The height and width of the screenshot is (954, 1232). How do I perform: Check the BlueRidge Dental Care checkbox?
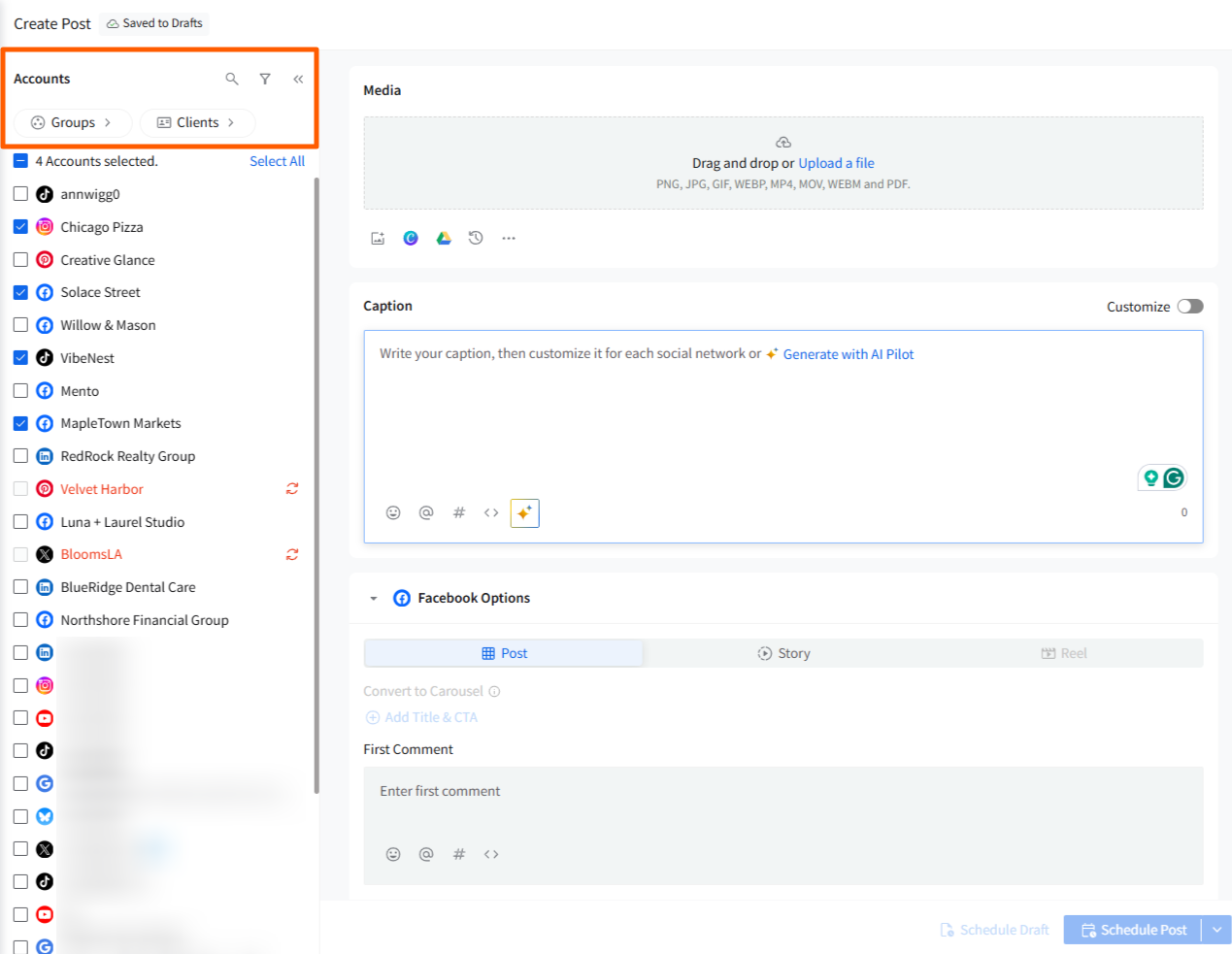20,586
